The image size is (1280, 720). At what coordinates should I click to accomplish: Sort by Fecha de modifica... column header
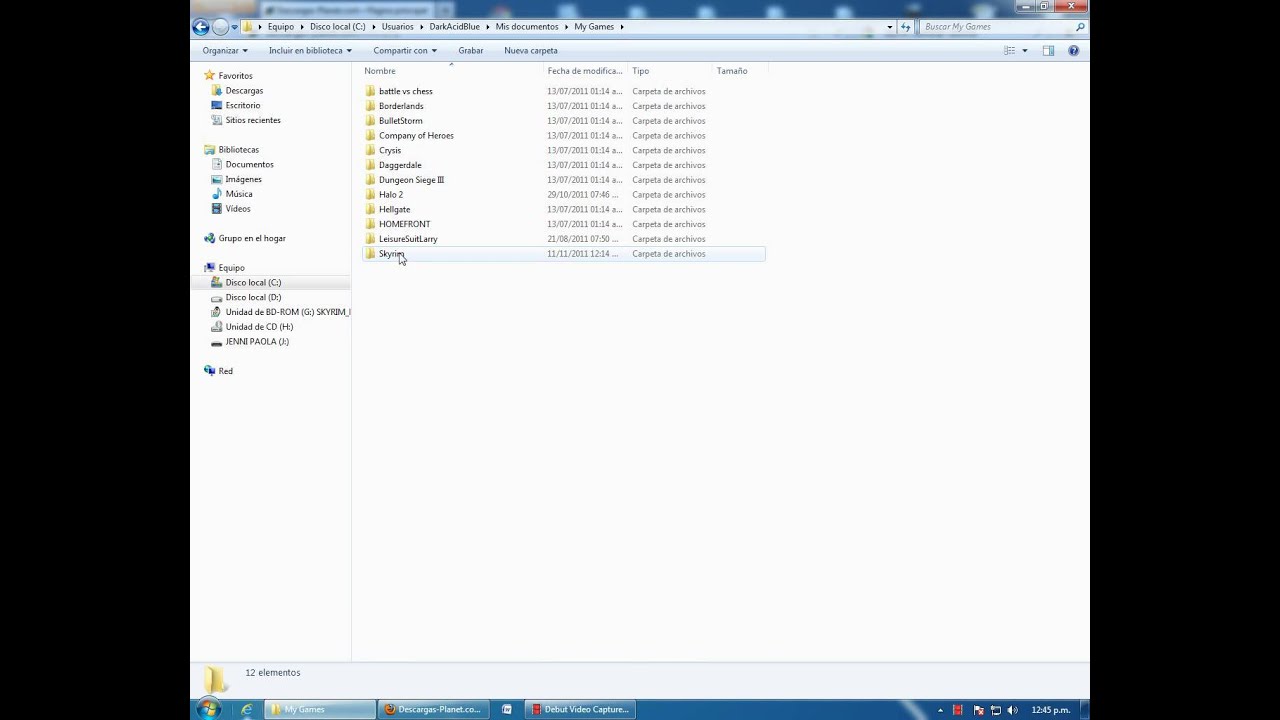(585, 71)
